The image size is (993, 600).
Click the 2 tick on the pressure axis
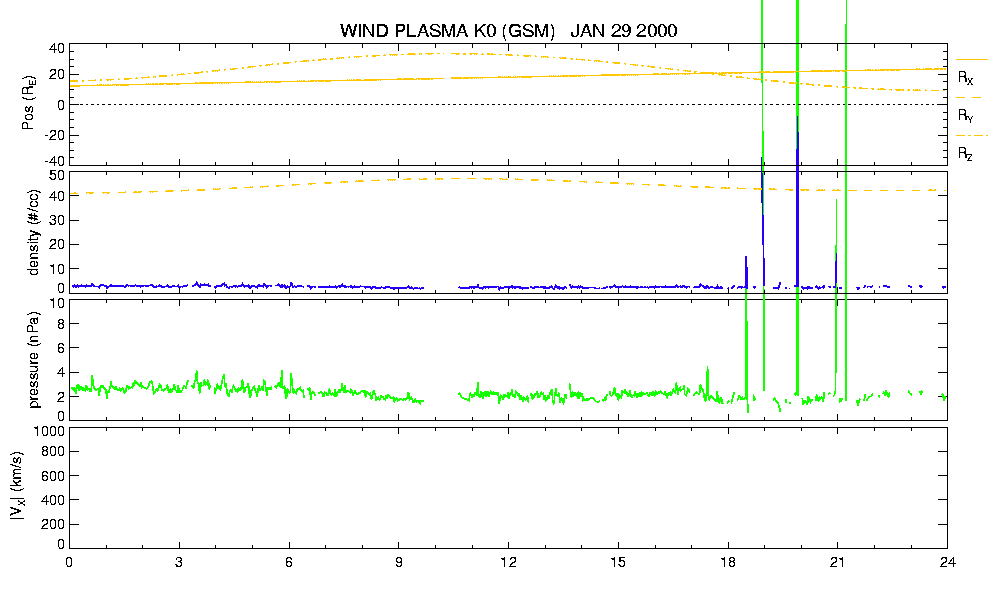[x=61, y=397]
